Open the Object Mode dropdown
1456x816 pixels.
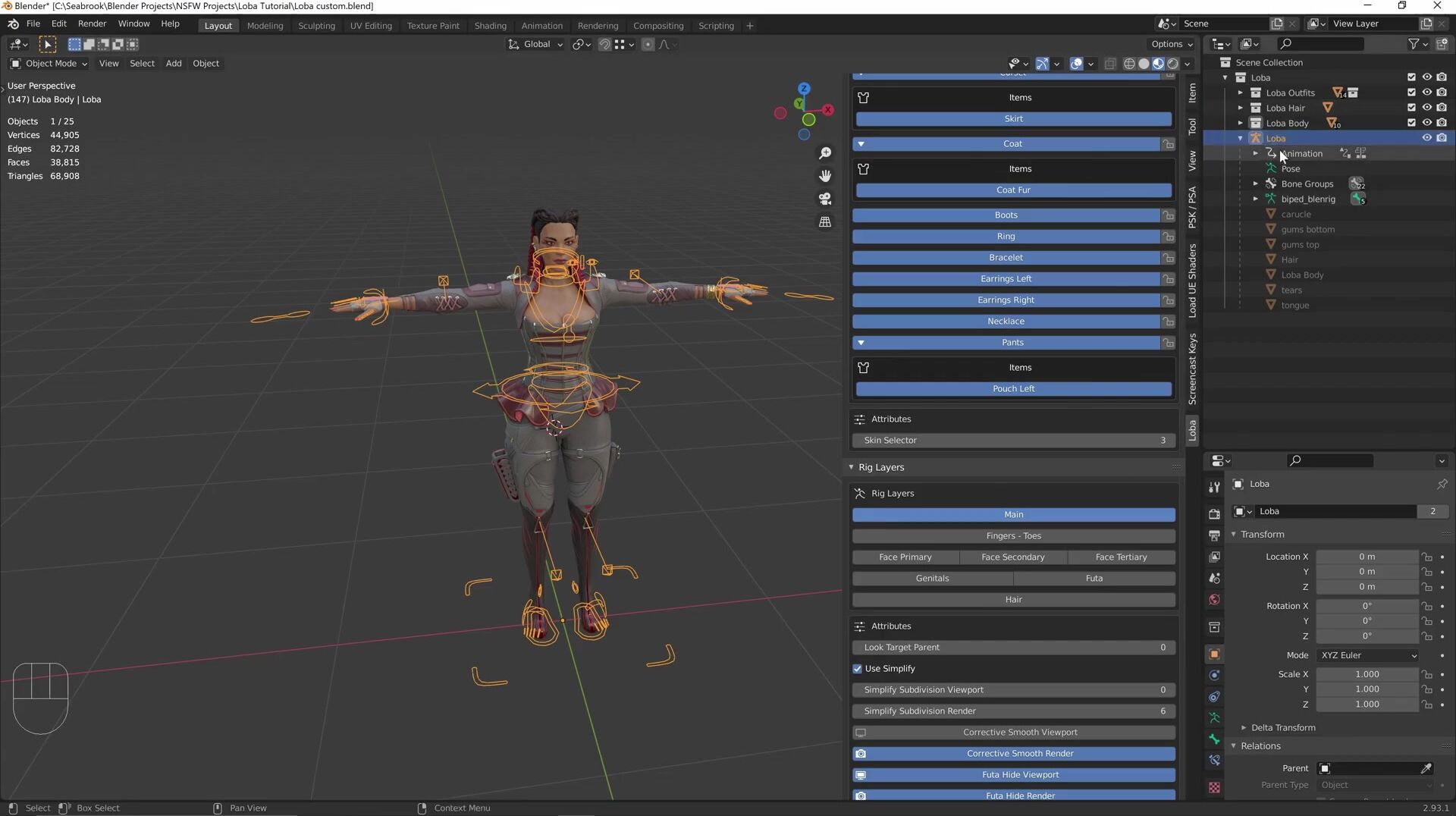pos(49,64)
